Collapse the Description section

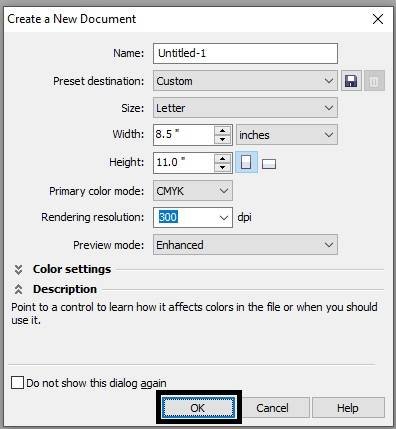click(18, 289)
